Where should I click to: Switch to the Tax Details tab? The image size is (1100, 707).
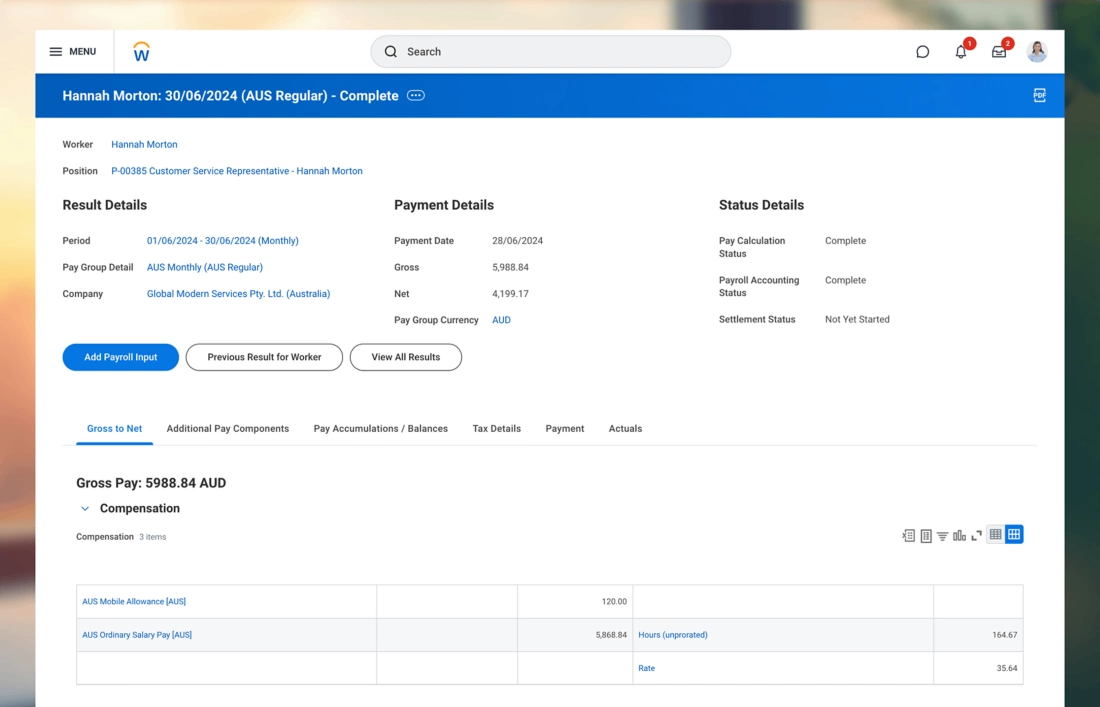pos(496,429)
